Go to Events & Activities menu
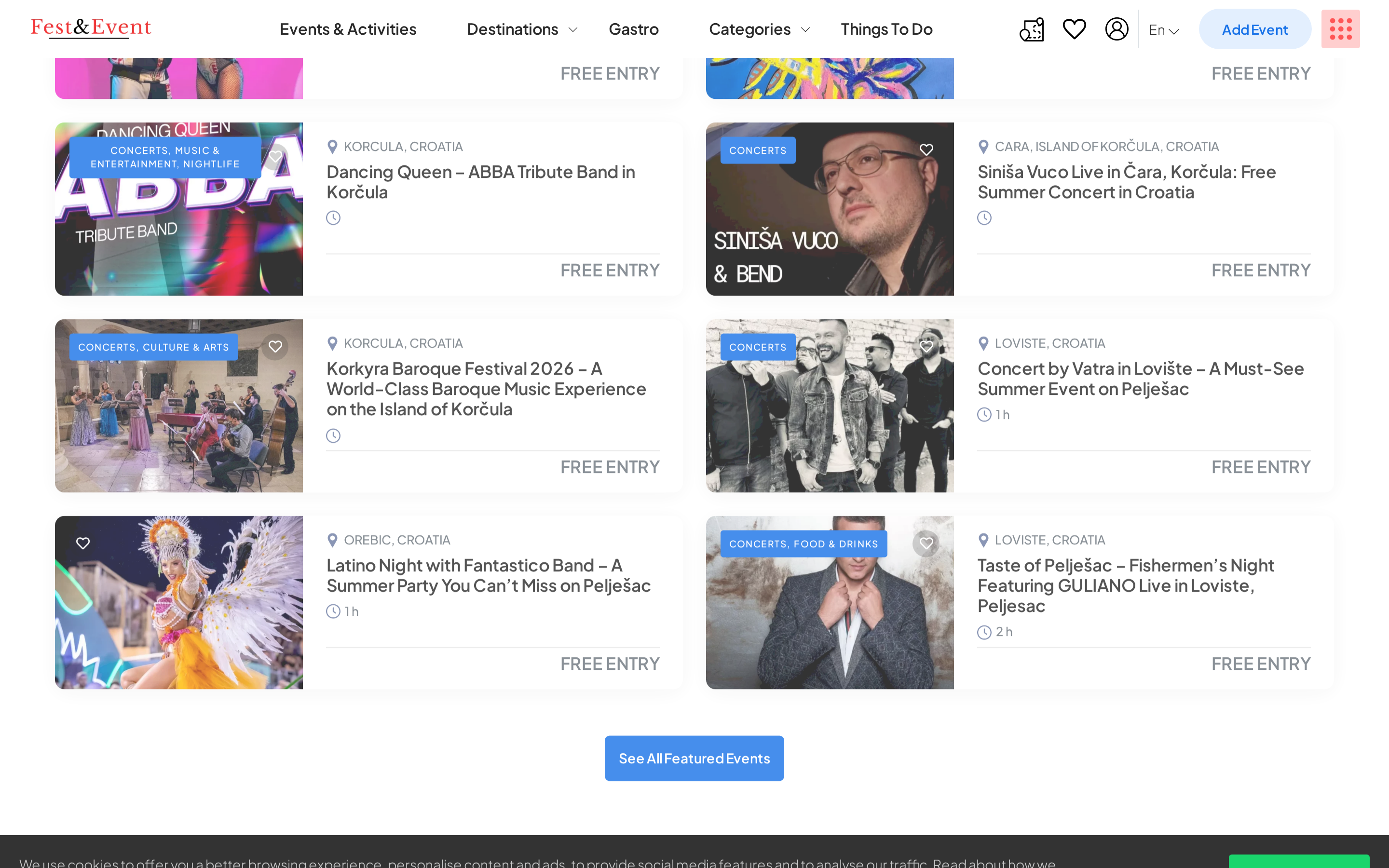 (348, 29)
